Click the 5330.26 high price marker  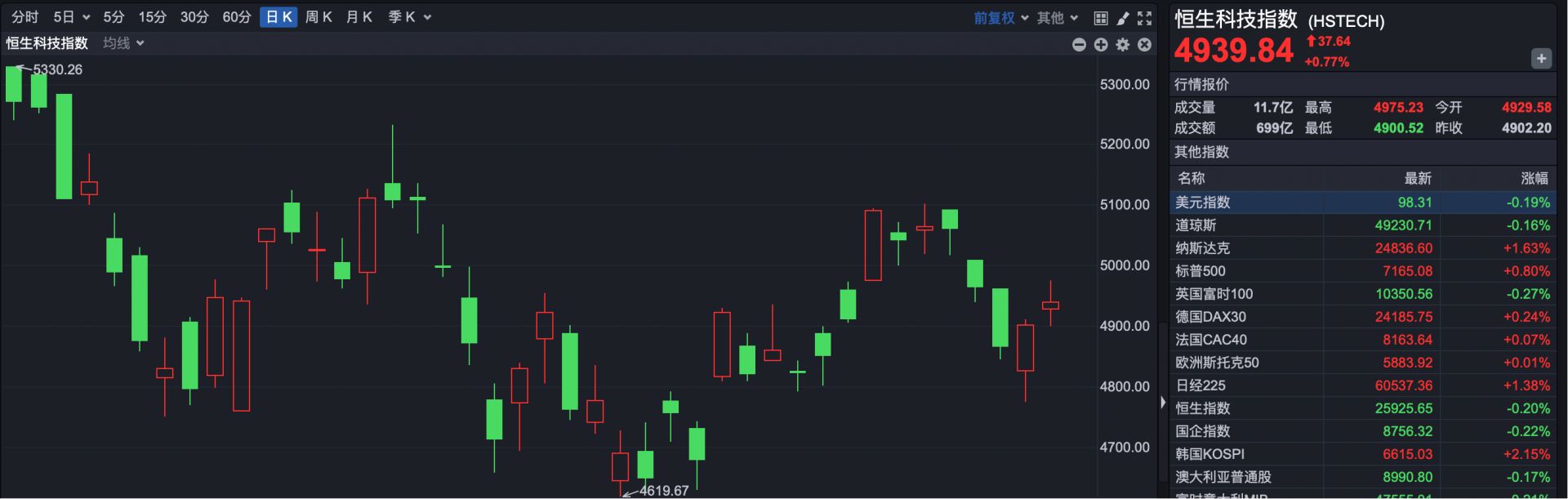(57, 70)
